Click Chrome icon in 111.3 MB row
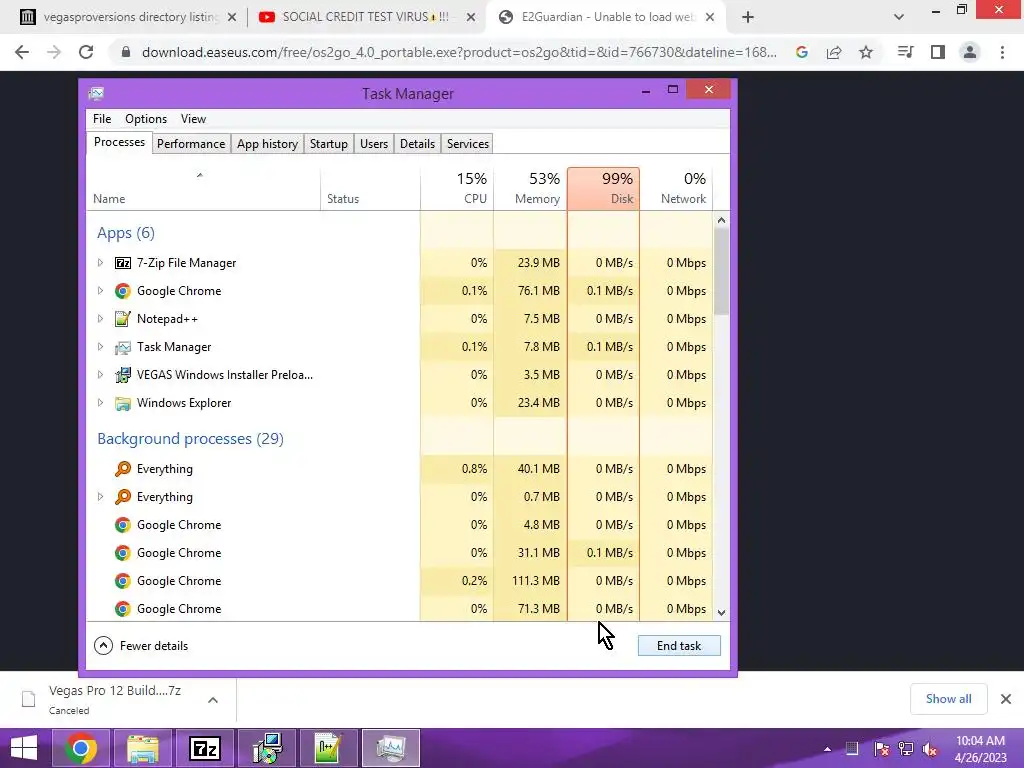Image resolution: width=1024 pixels, height=768 pixels. tap(123, 581)
